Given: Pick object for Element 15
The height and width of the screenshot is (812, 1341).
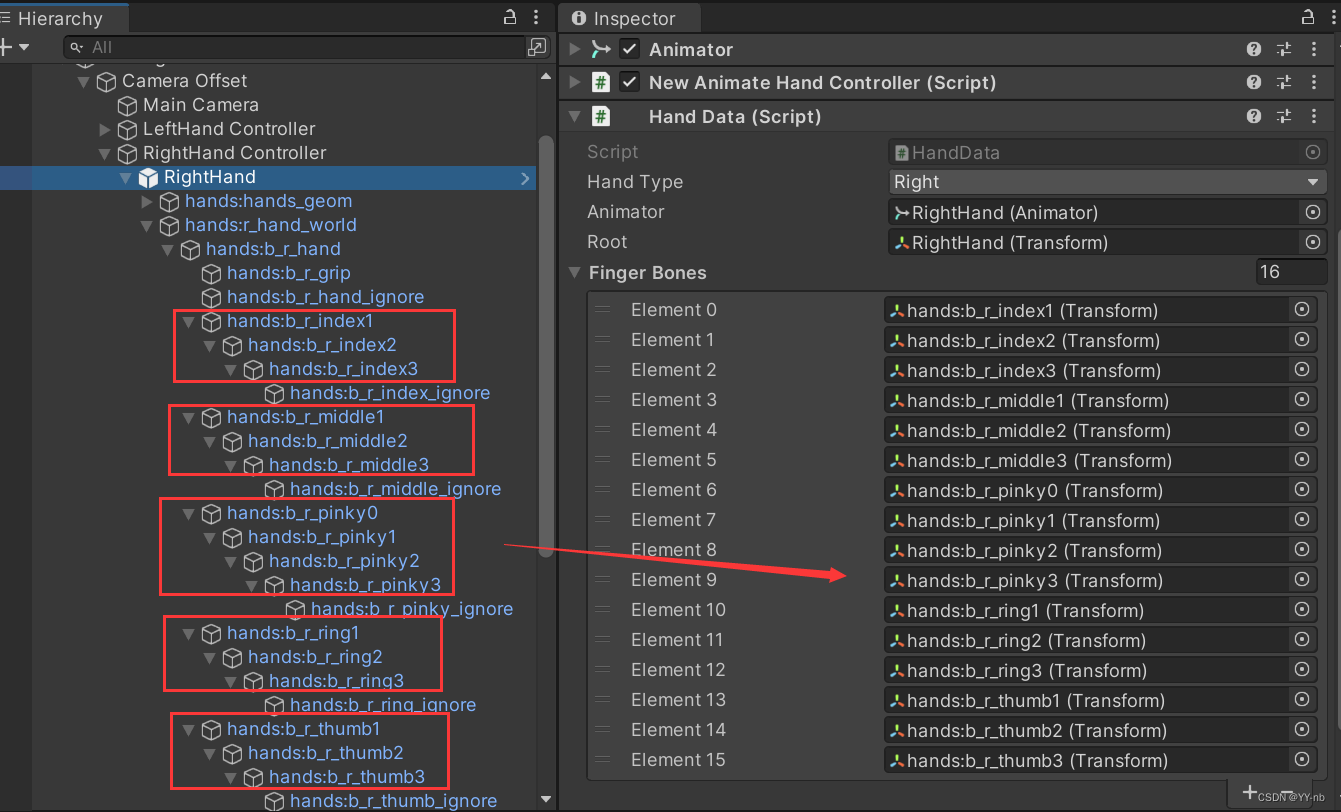Looking at the screenshot, I should click(x=1302, y=760).
